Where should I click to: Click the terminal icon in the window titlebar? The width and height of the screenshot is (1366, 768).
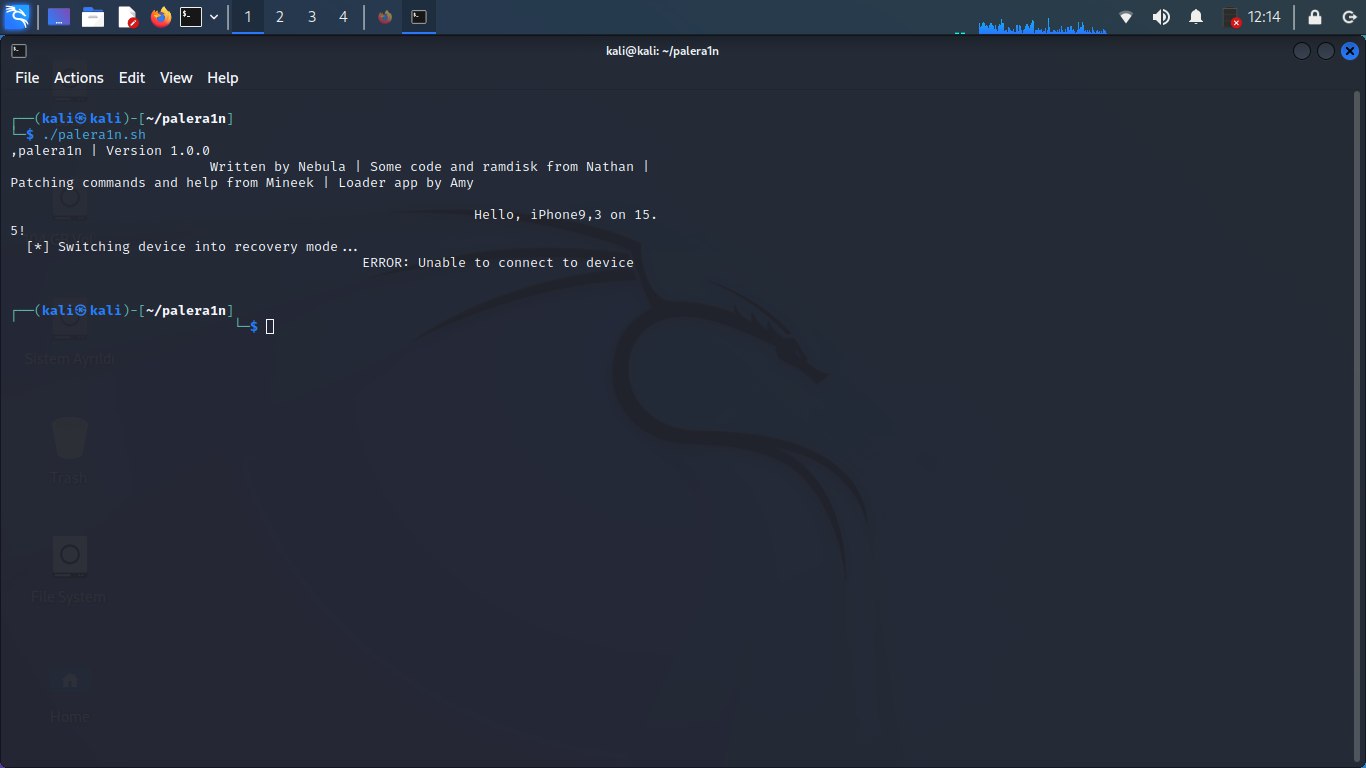[x=18, y=50]
